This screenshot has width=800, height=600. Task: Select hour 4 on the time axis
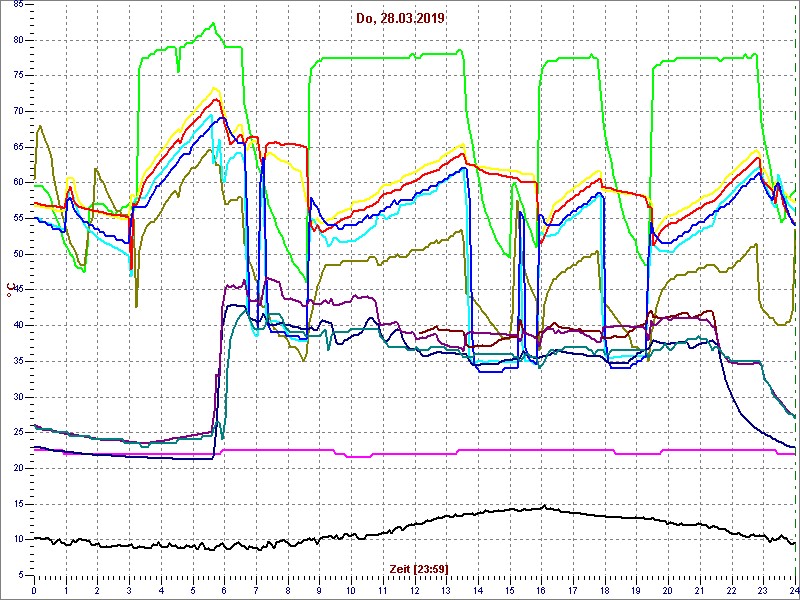click(161, 589)
